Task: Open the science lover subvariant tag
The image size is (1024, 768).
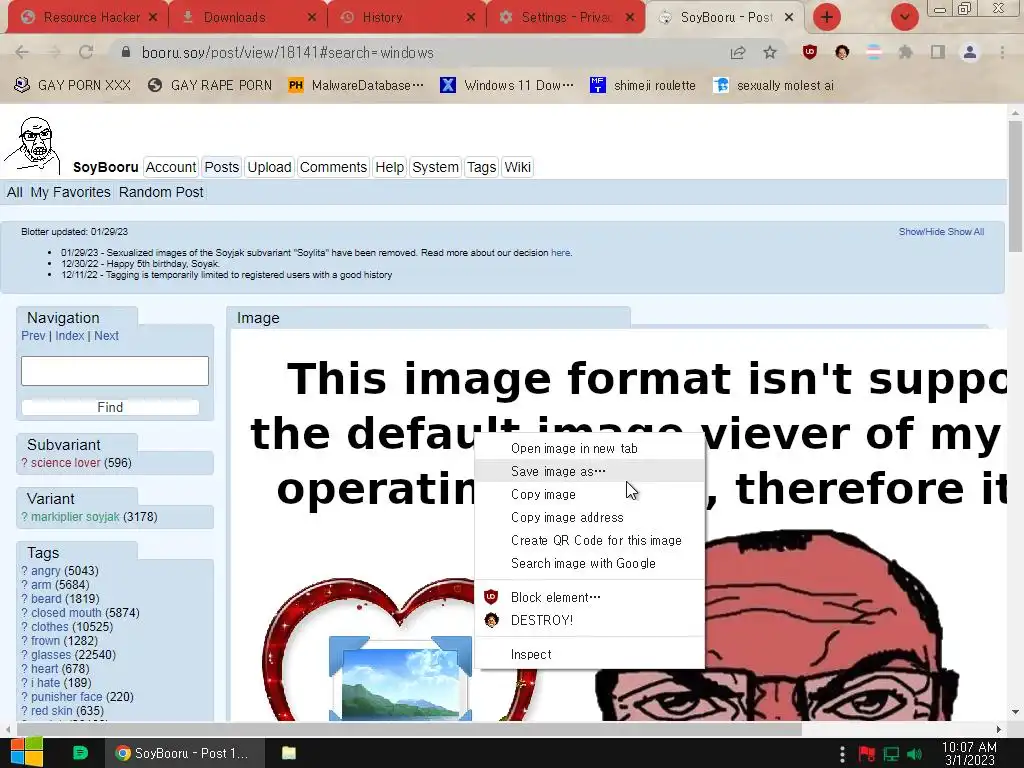Action: (65, 463)
